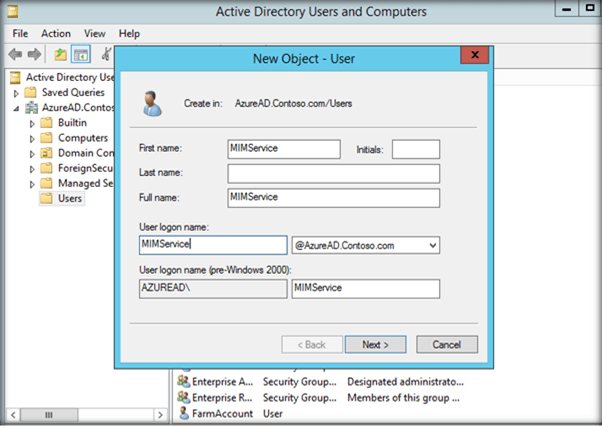The height and width of the screenshot is (426, 602).
Task: Click the Cancel button
Action: pyautogui.click(x=447, y=345)
